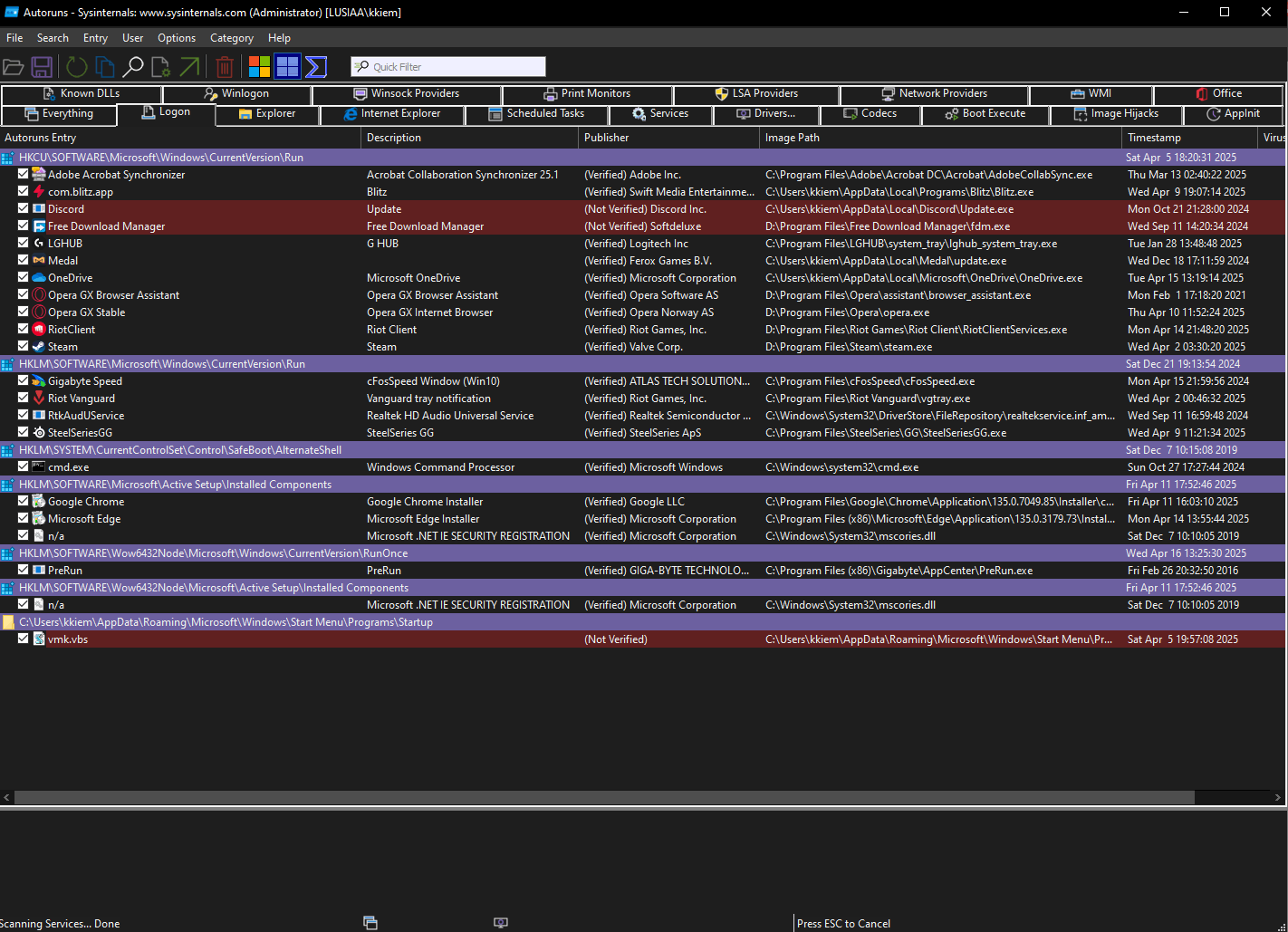Click the RiotClient entry icon
1288x932 pixels.
[39, 330]
